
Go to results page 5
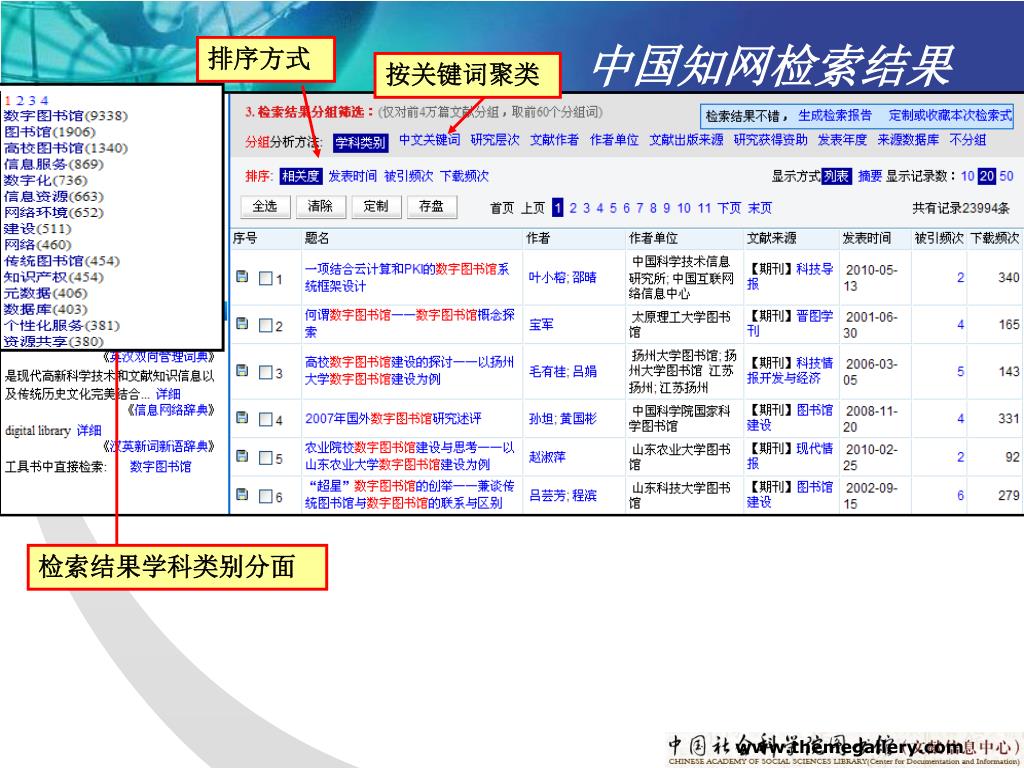point(613,208)
